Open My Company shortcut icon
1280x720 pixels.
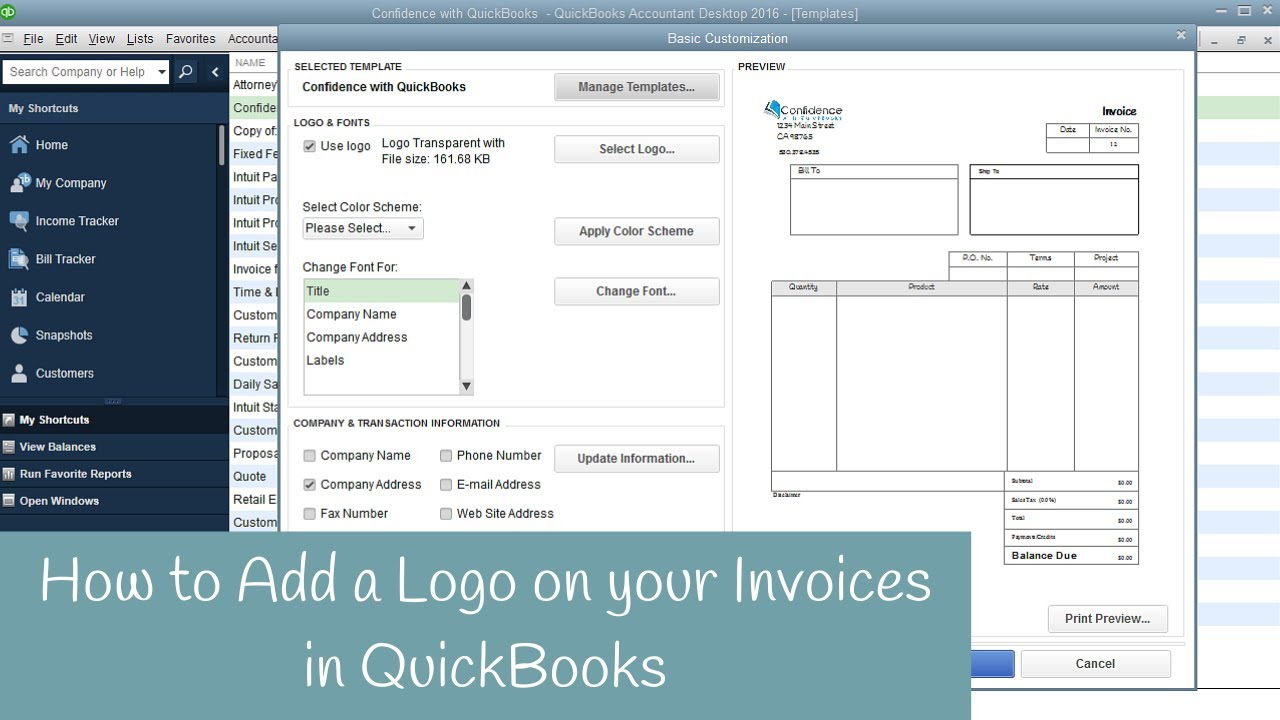19,183
